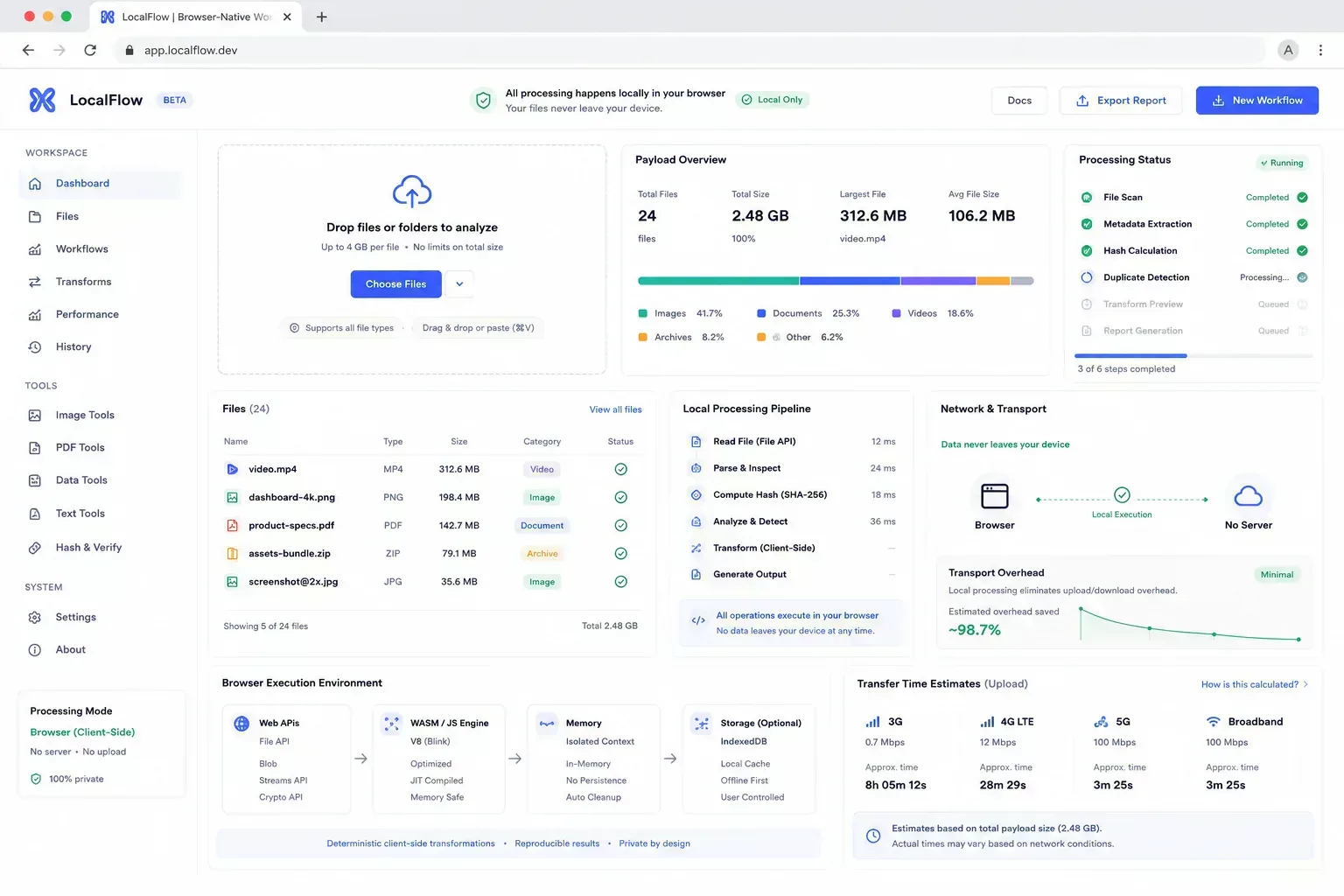The height and width of the screenshot is (896, 1344).
Task: Click the Compute Hash (SHA-256) step icon
Action: tap(696, 495)
